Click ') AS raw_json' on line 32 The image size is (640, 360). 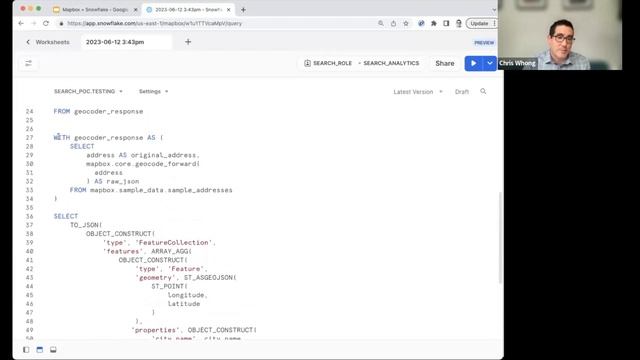tap(113, 181)
